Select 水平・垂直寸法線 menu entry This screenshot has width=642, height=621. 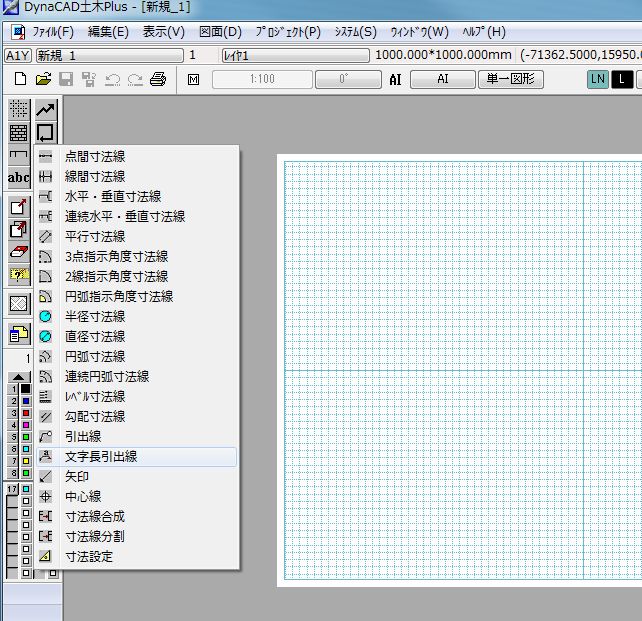pyautogui.click(x=137, y=196)
